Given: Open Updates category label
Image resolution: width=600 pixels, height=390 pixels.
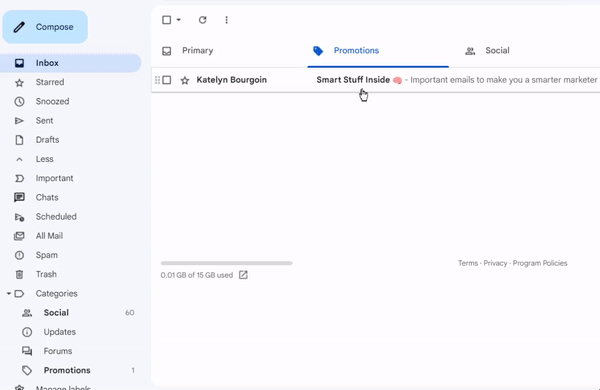Looking at the screenshot, I should tap(60, 332).
